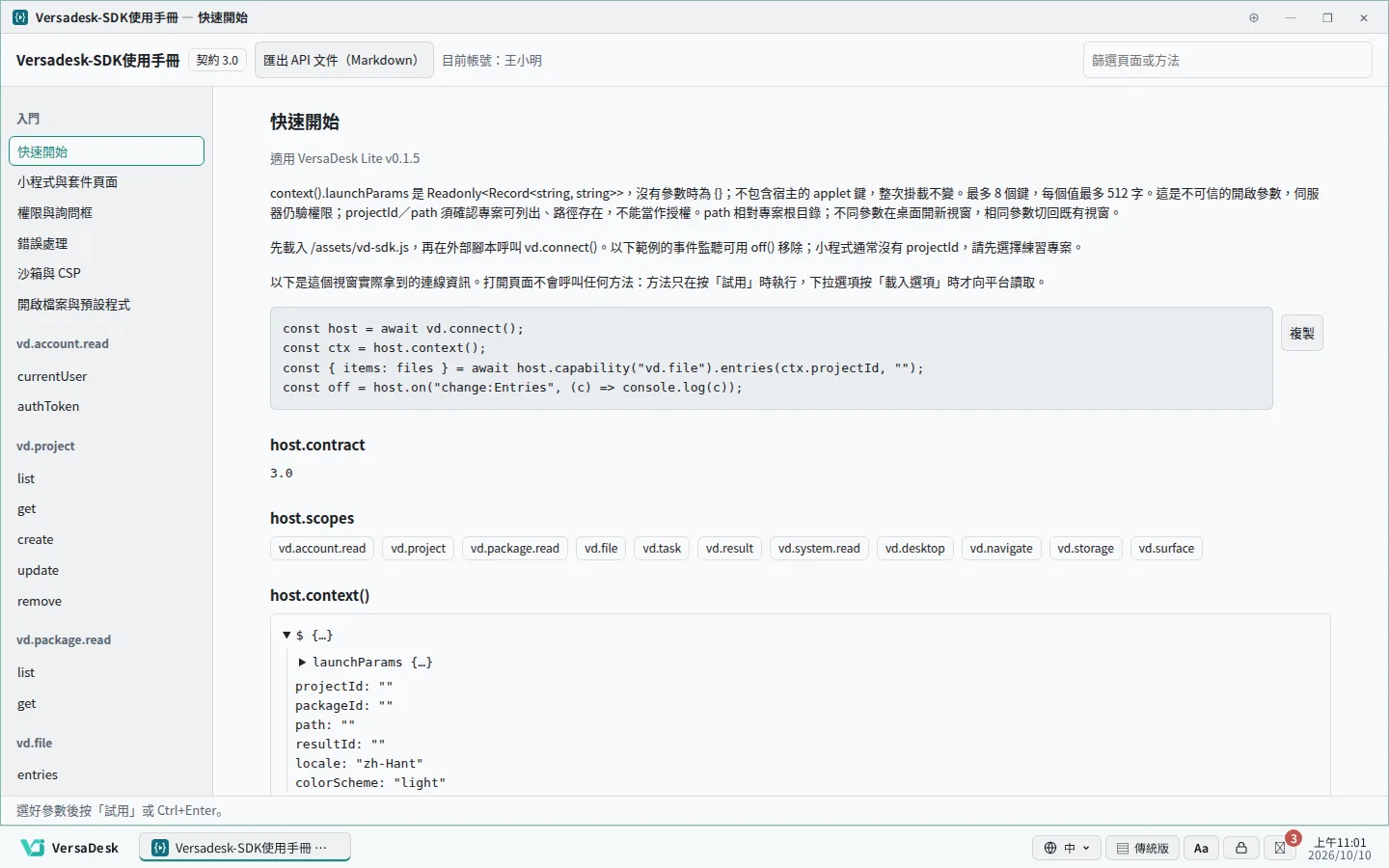1389x868 pixels.
Task: Open the 中 input language dropdown
Action: click(x=1067, y=848)
